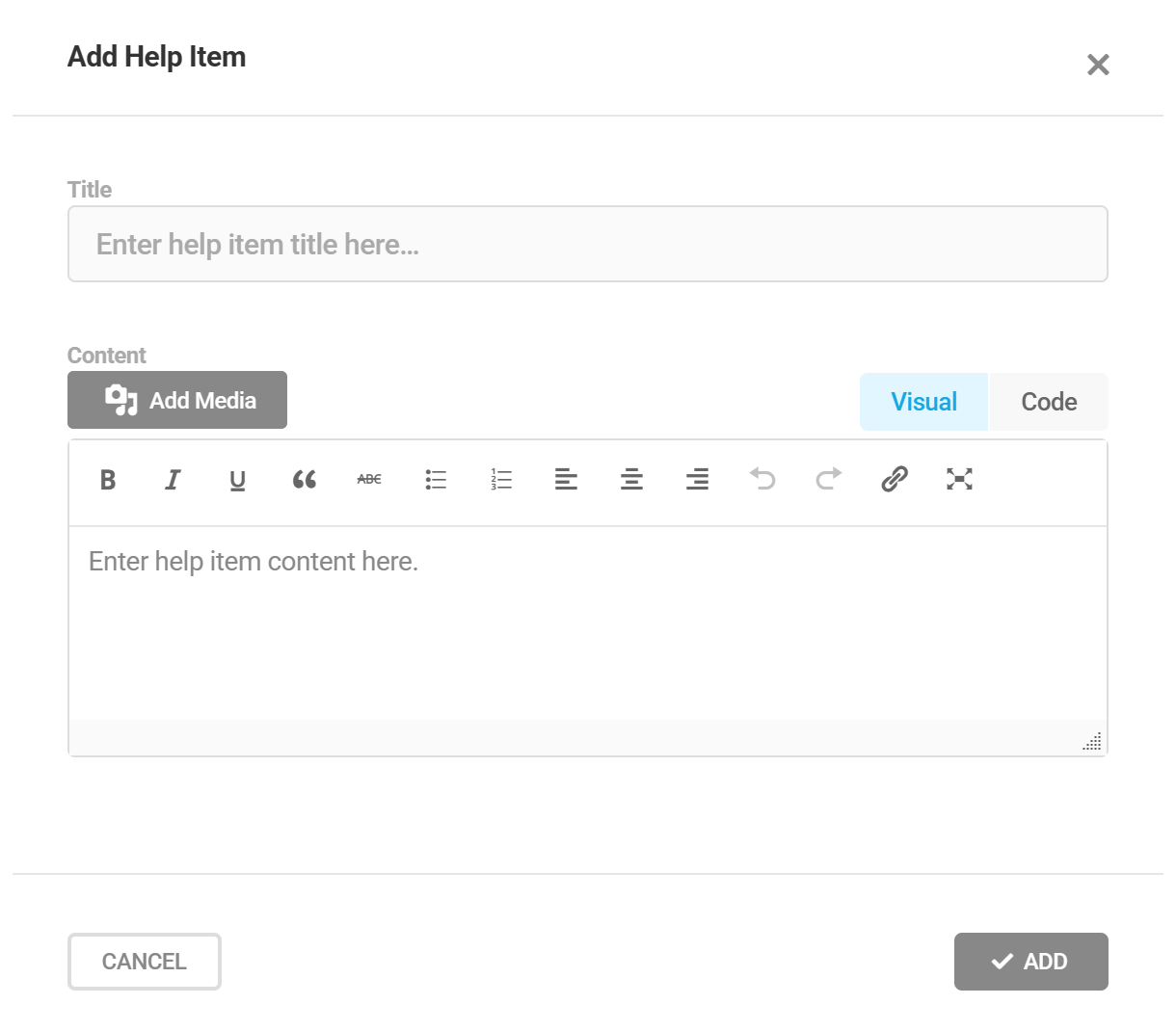Insert a blockquote

303,480
